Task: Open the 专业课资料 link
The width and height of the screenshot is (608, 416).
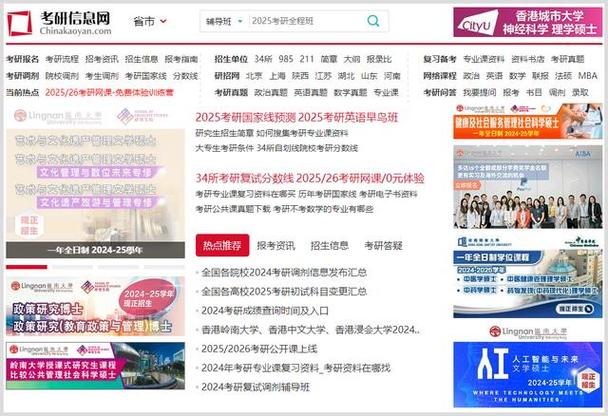Action: (484, 59)
